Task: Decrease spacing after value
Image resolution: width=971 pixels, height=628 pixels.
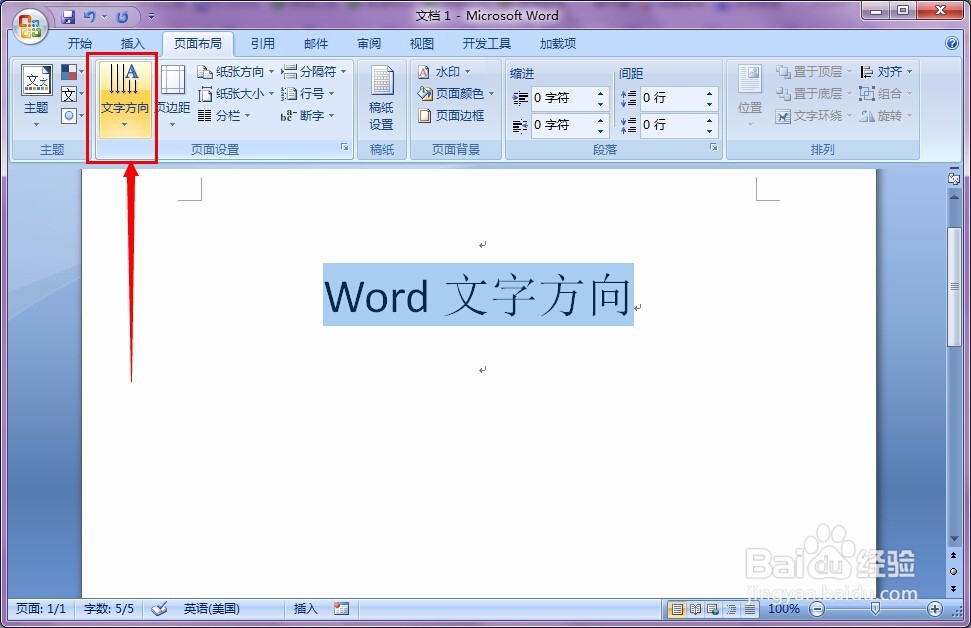Action: 710,131
